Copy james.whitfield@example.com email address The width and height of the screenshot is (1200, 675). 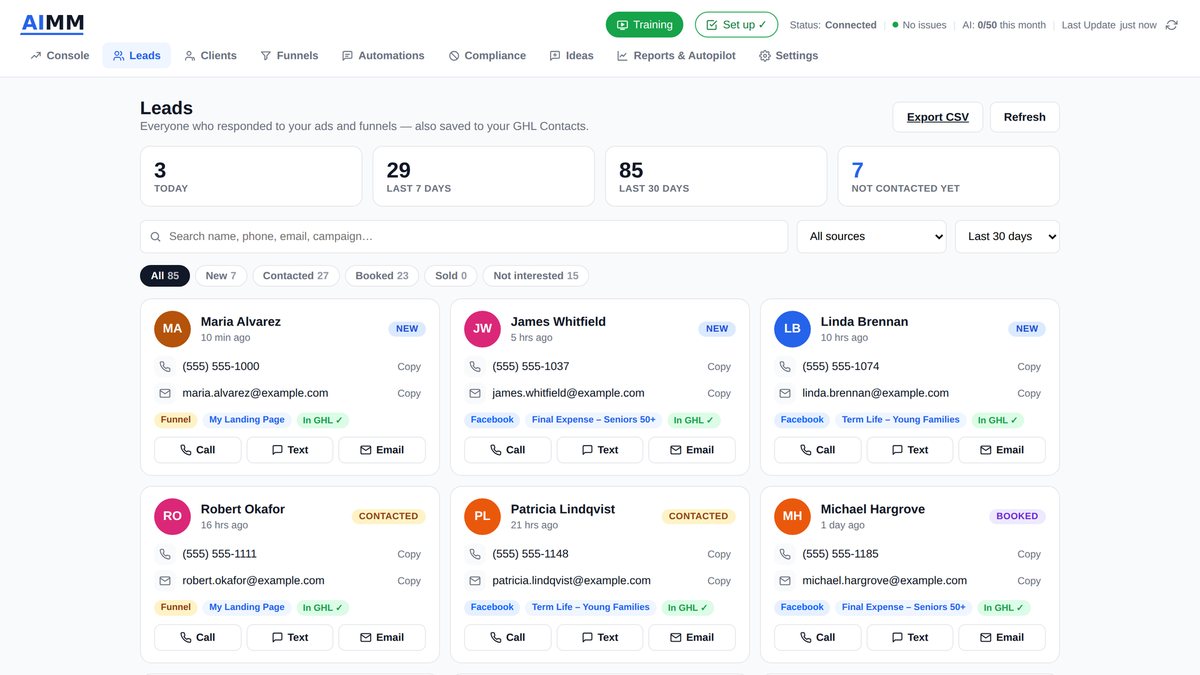click(719, 394)
